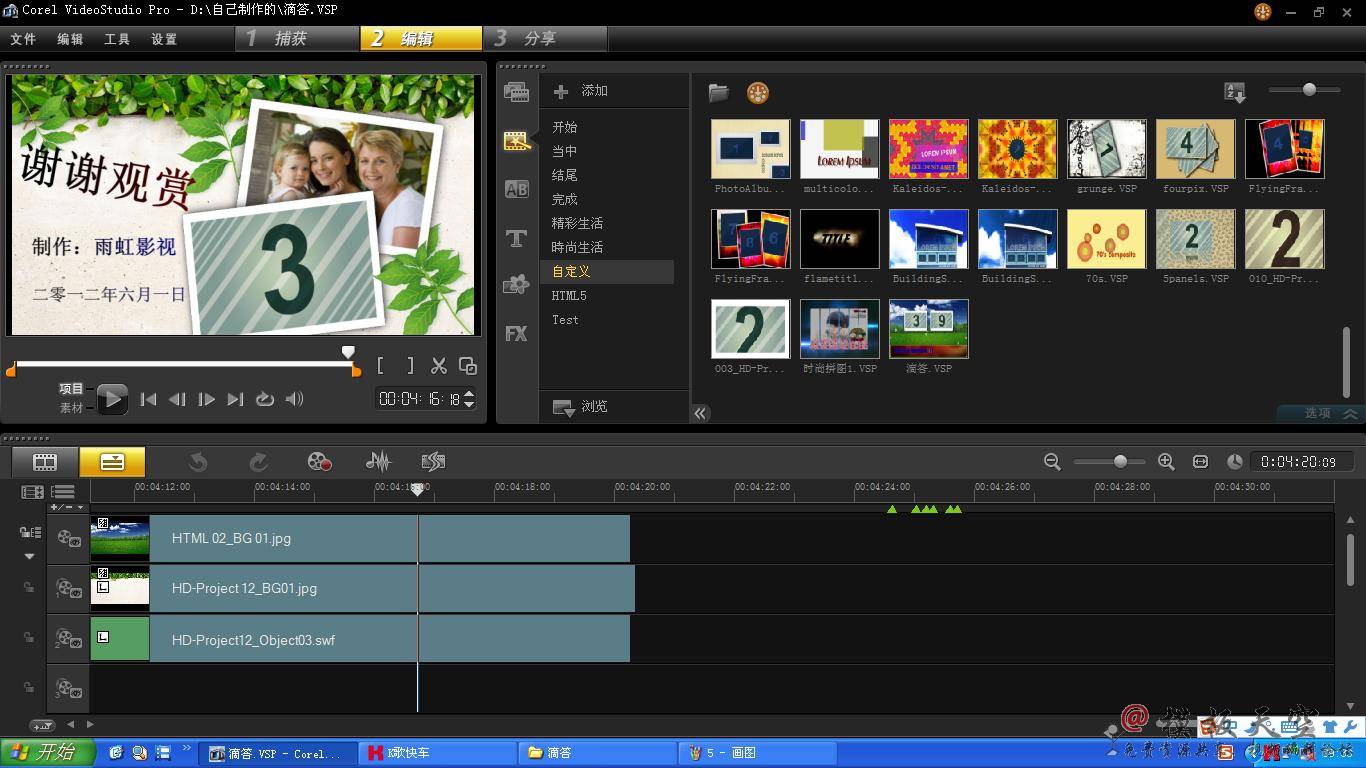The height and width of the screenshot is (768, 1366).
Task: Adjust the timeline zoom slider
Action: tap(1119, 461)
